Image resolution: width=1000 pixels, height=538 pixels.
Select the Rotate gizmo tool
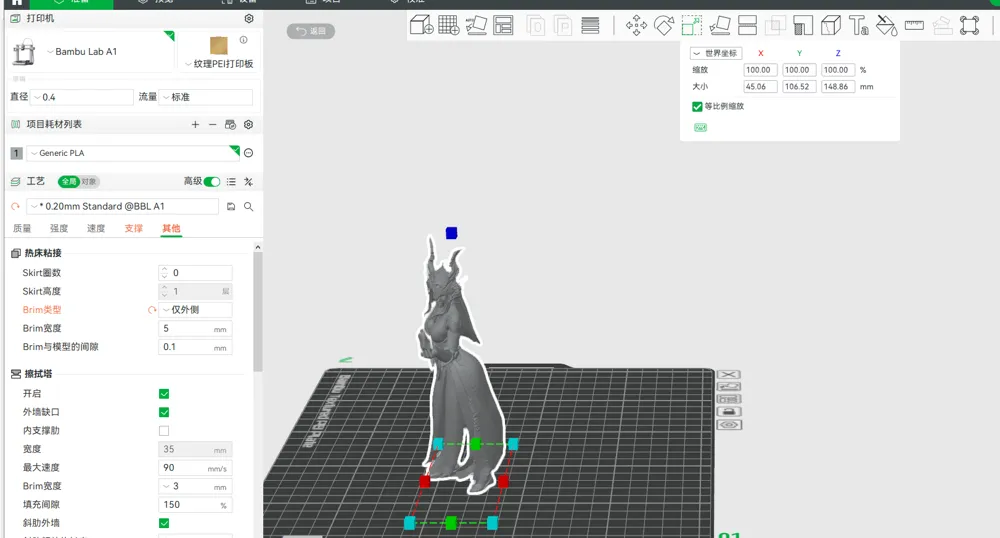pyautogui.click(x=664, y=25)
